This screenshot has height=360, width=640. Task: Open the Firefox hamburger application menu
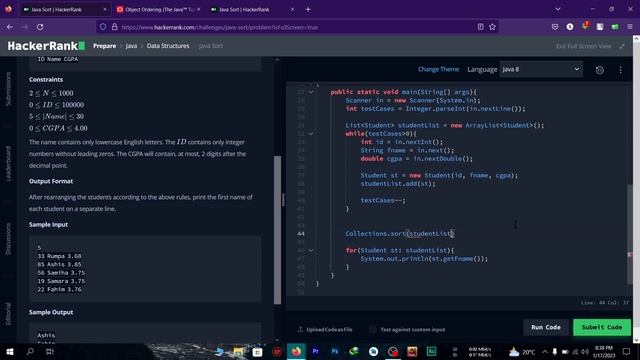point(630,27)
